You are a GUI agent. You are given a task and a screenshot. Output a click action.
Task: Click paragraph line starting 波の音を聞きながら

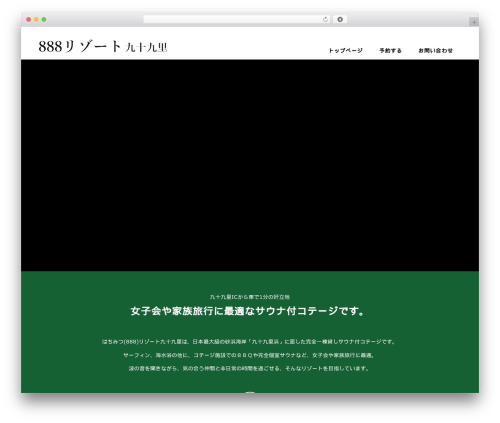249,368
